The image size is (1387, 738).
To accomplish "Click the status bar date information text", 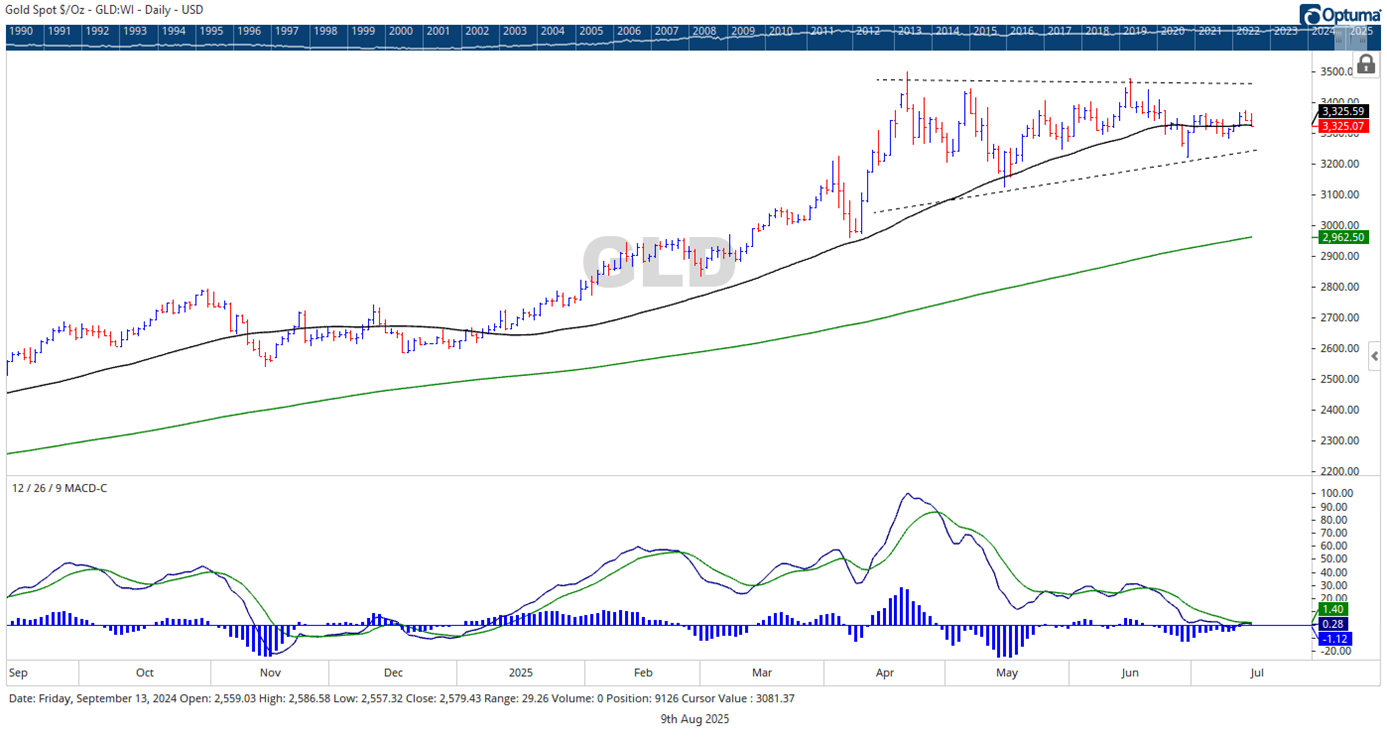I will pyautogui.click(x=400, y=699).
